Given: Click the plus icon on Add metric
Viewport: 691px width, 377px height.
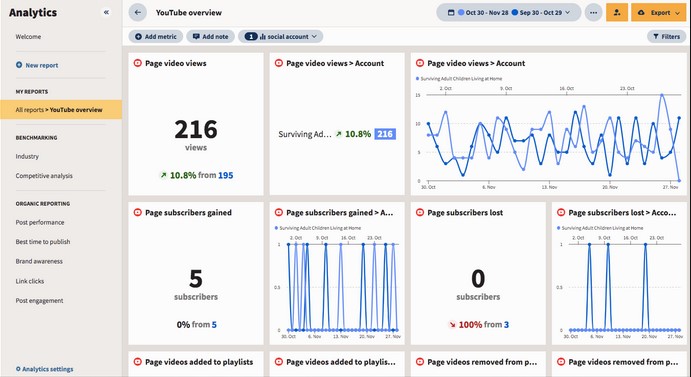Looking at the screenshot, I should coord(138,37).
